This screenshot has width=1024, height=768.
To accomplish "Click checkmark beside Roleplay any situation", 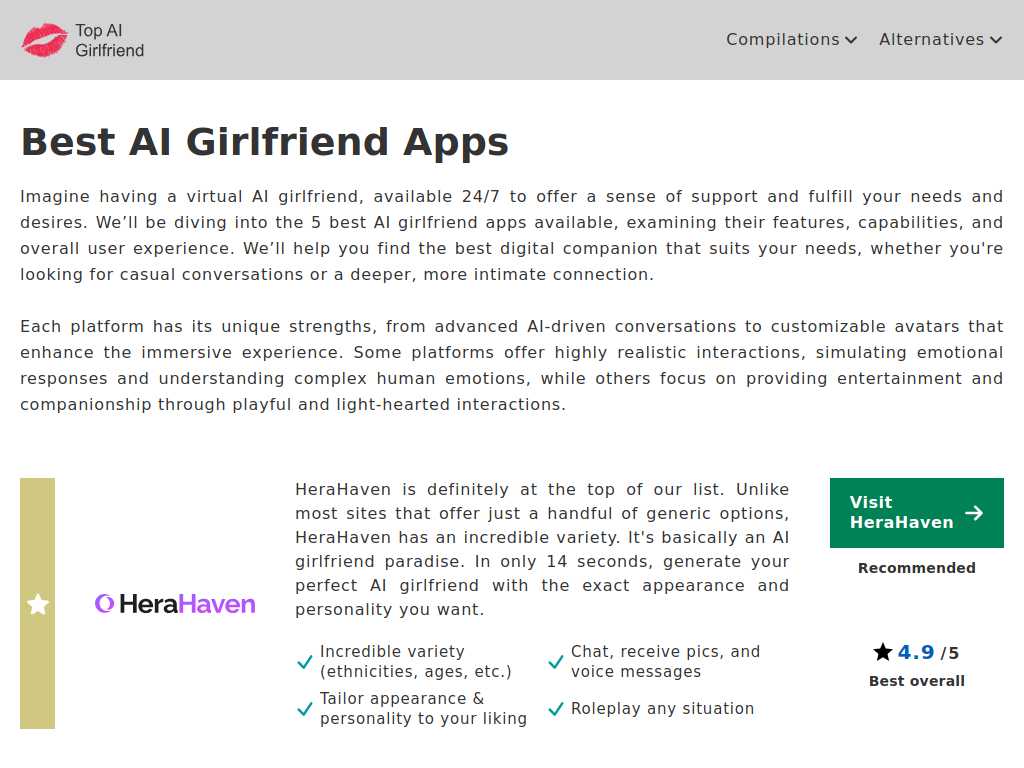I will coord(556,709).
